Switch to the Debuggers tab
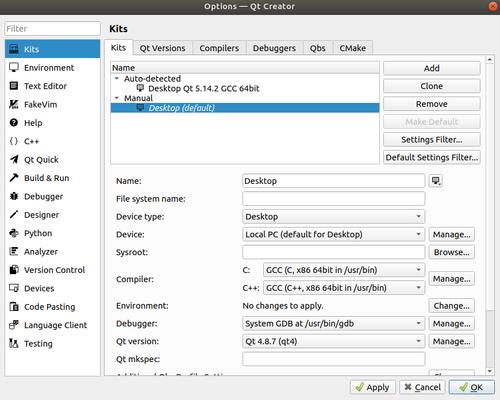 coord(274,48)
